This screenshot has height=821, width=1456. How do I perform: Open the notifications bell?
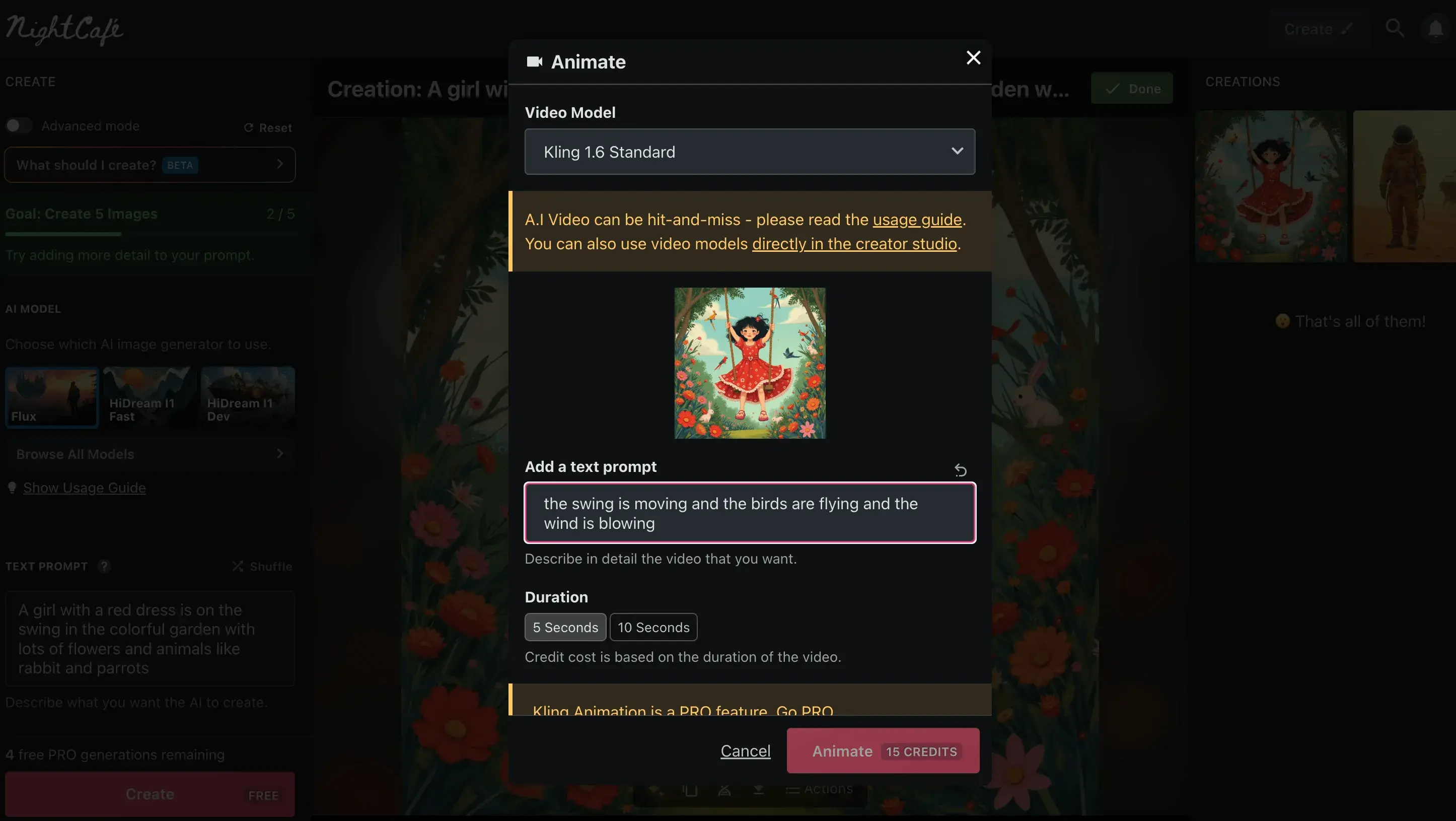tap(1435, 28)
